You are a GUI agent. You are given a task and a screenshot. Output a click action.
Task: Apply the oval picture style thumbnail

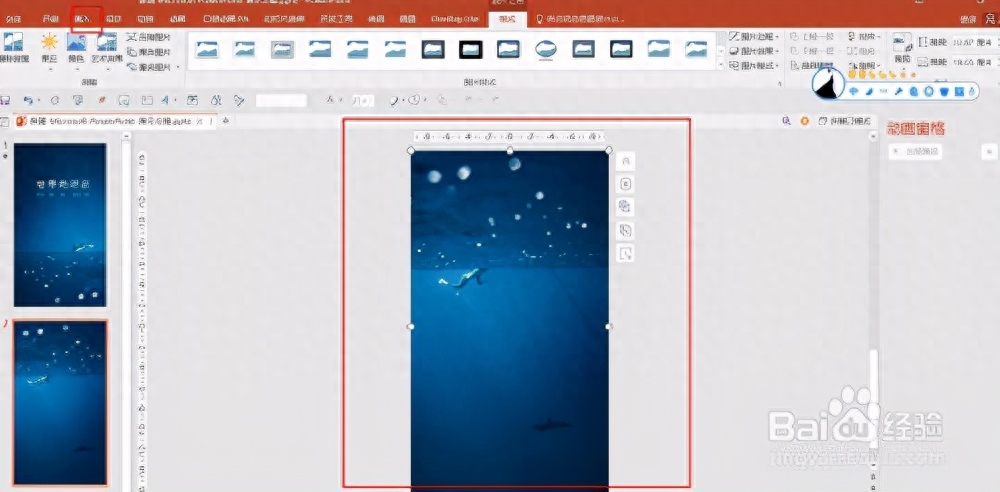click(545, 49)
